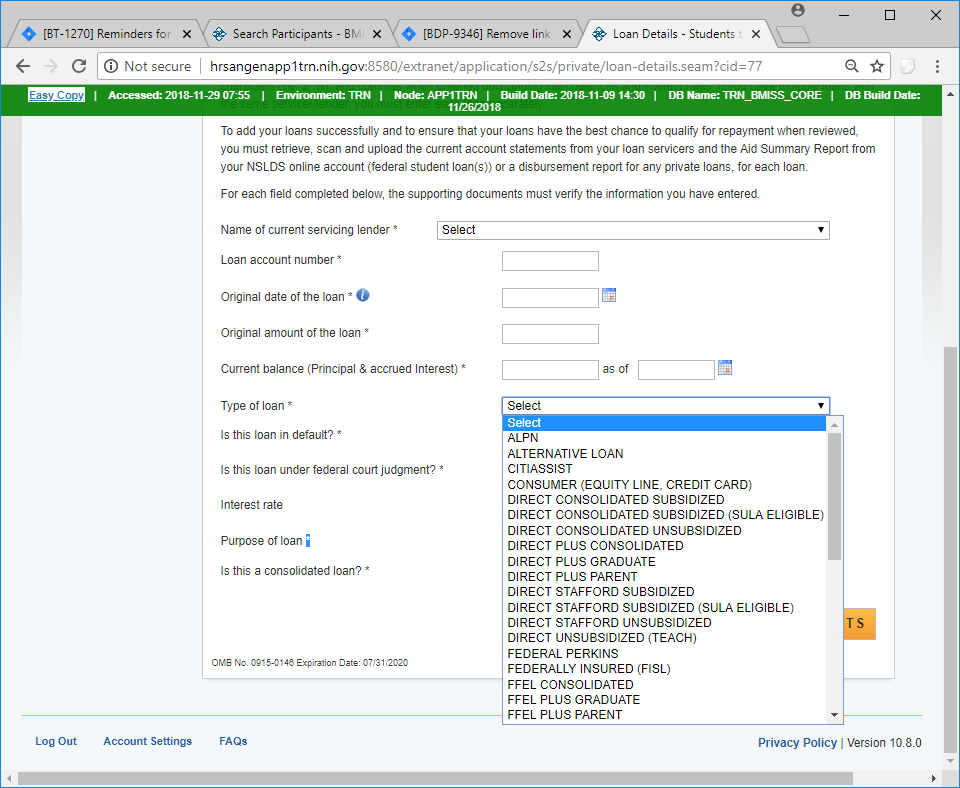Choose FEDERALLY INSURED (FISL)
960x788 pixels.
[x=664, y=669]
